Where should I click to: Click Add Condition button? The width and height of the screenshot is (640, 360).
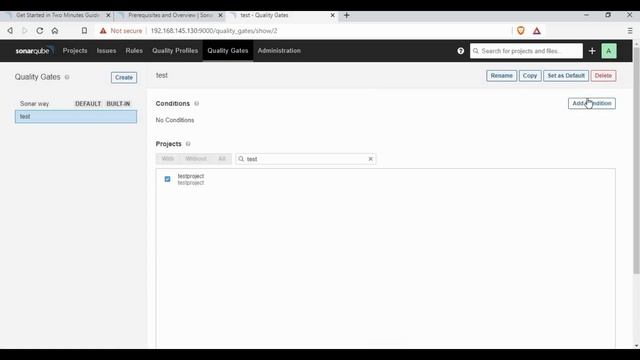pos(591,103)
